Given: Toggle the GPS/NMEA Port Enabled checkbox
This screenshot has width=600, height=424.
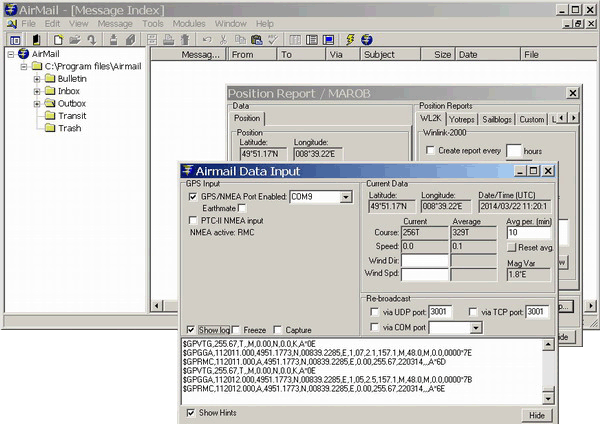Looking at the screenshot, I should 193,197.
